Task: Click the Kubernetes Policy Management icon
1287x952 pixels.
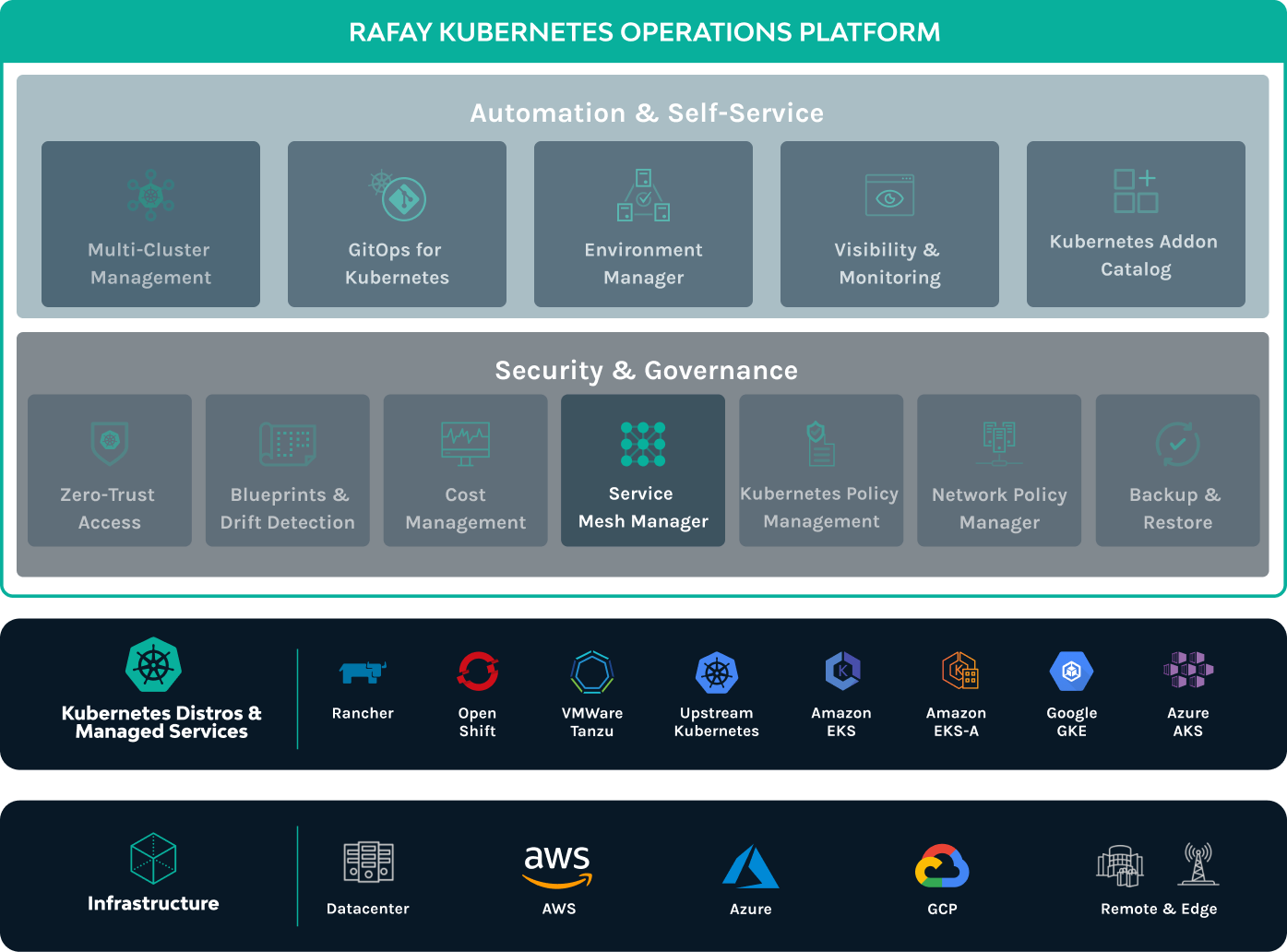Action: 820,444
